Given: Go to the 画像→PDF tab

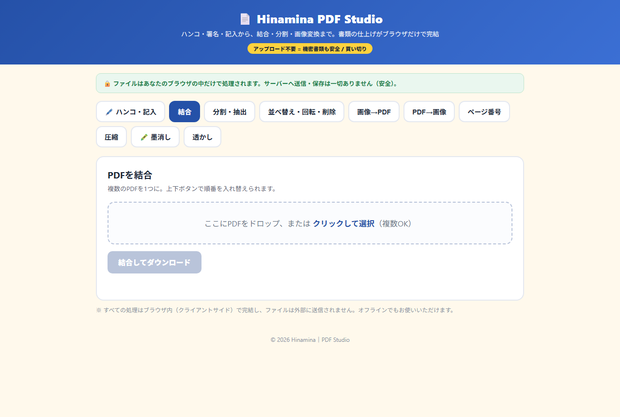Looking at the screenshot, I should coord(374,112).
